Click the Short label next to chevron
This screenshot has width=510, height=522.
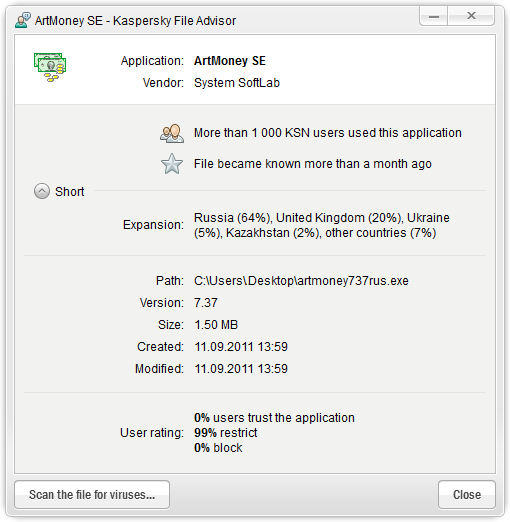point(69,192)
